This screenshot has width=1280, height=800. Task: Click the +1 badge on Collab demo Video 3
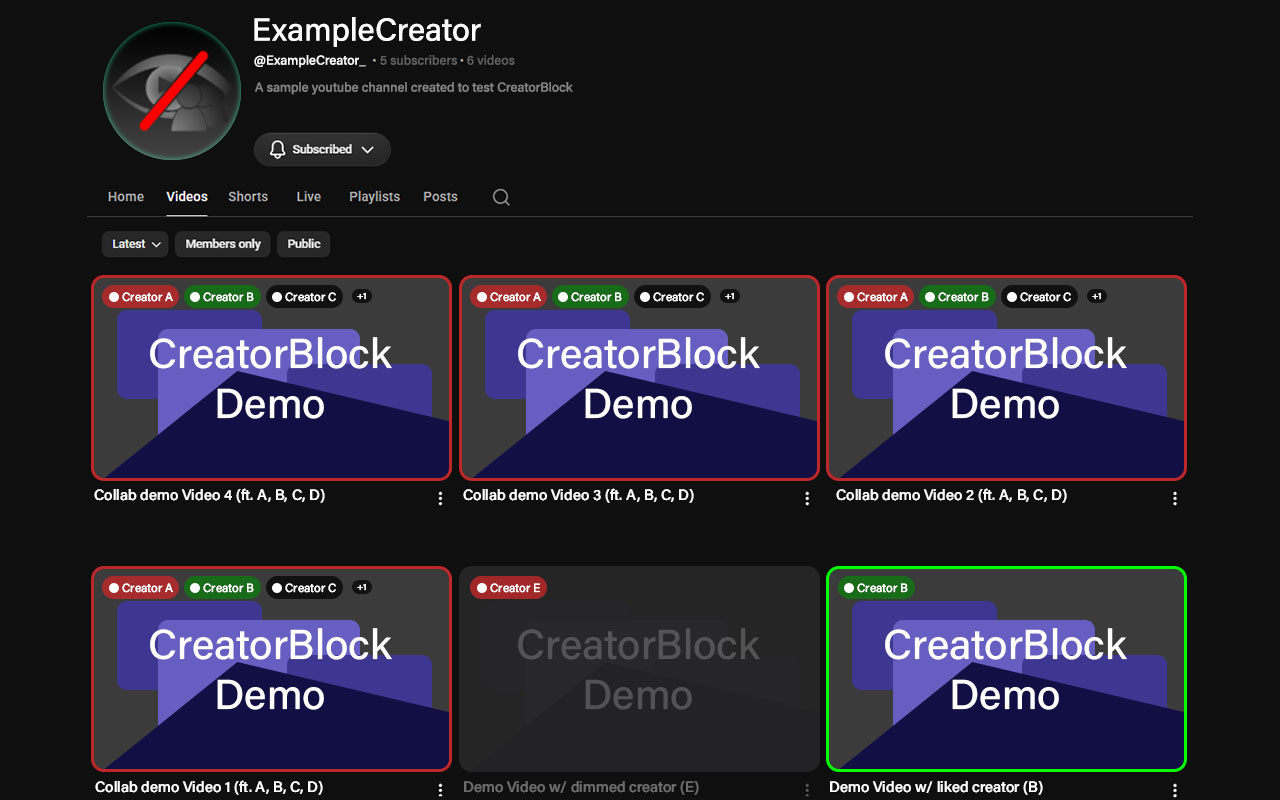(730, 296)
